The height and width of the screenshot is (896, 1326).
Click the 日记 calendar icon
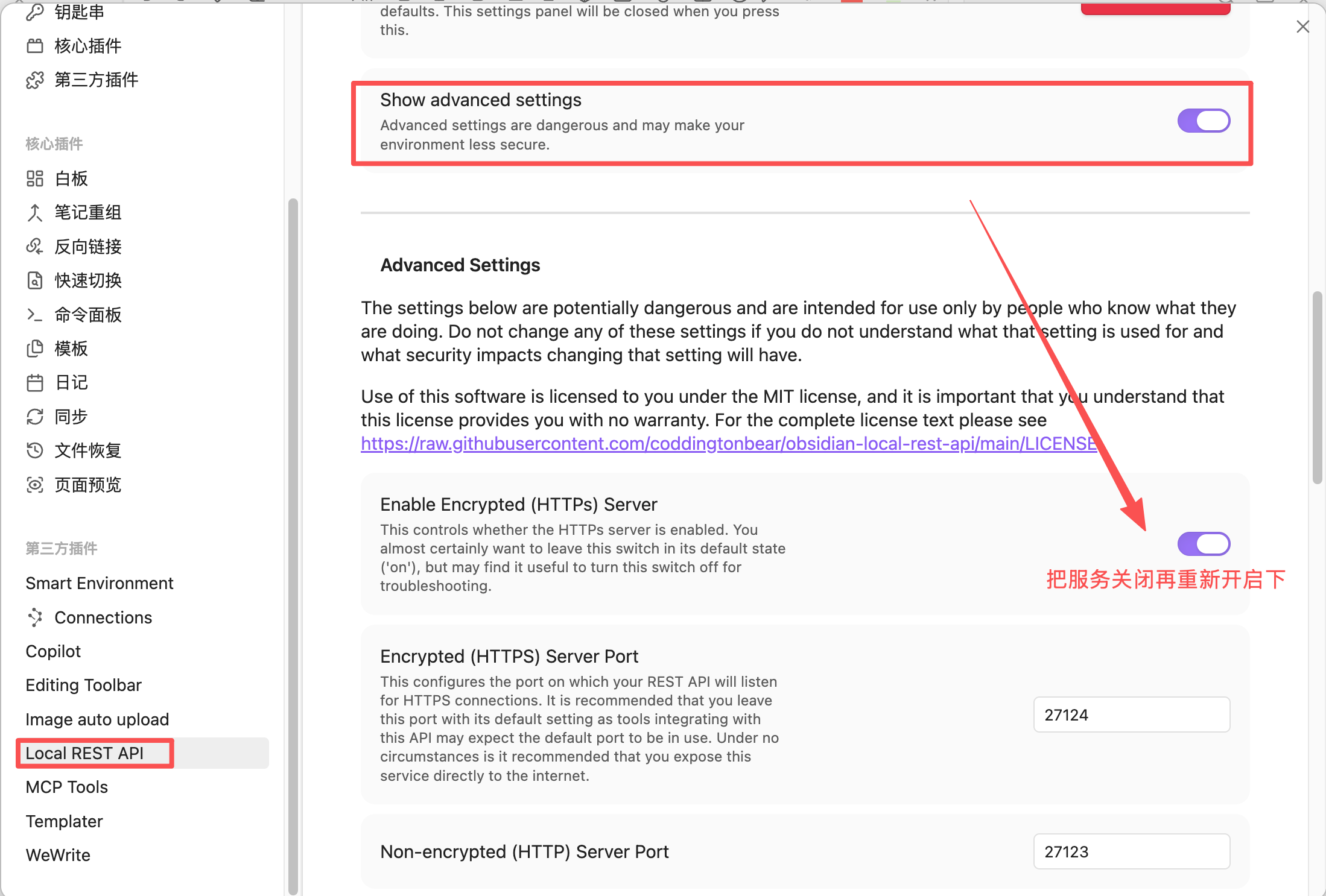[x=35, y=382]
